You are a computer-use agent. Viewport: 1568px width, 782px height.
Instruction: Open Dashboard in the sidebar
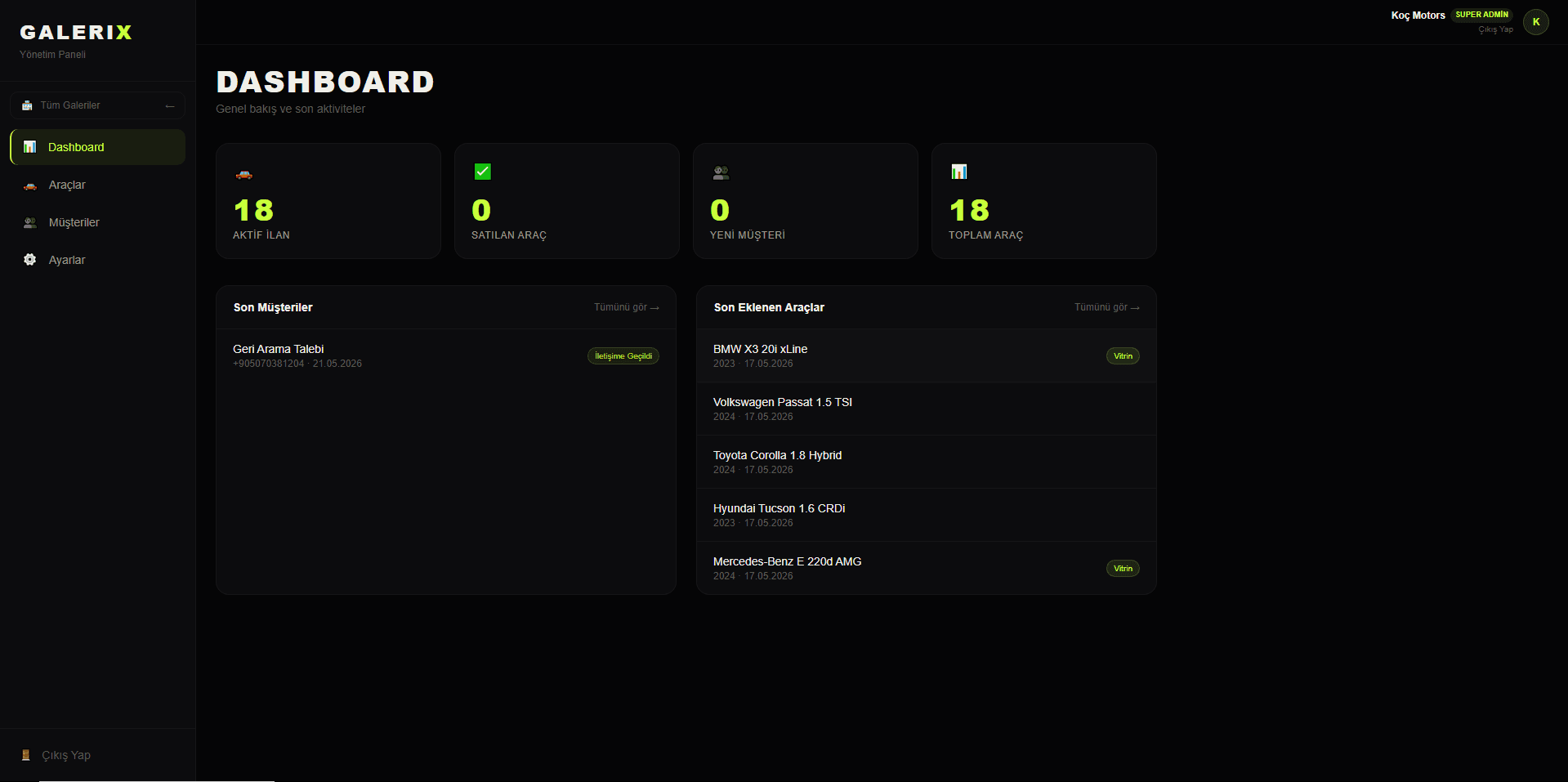97,147
